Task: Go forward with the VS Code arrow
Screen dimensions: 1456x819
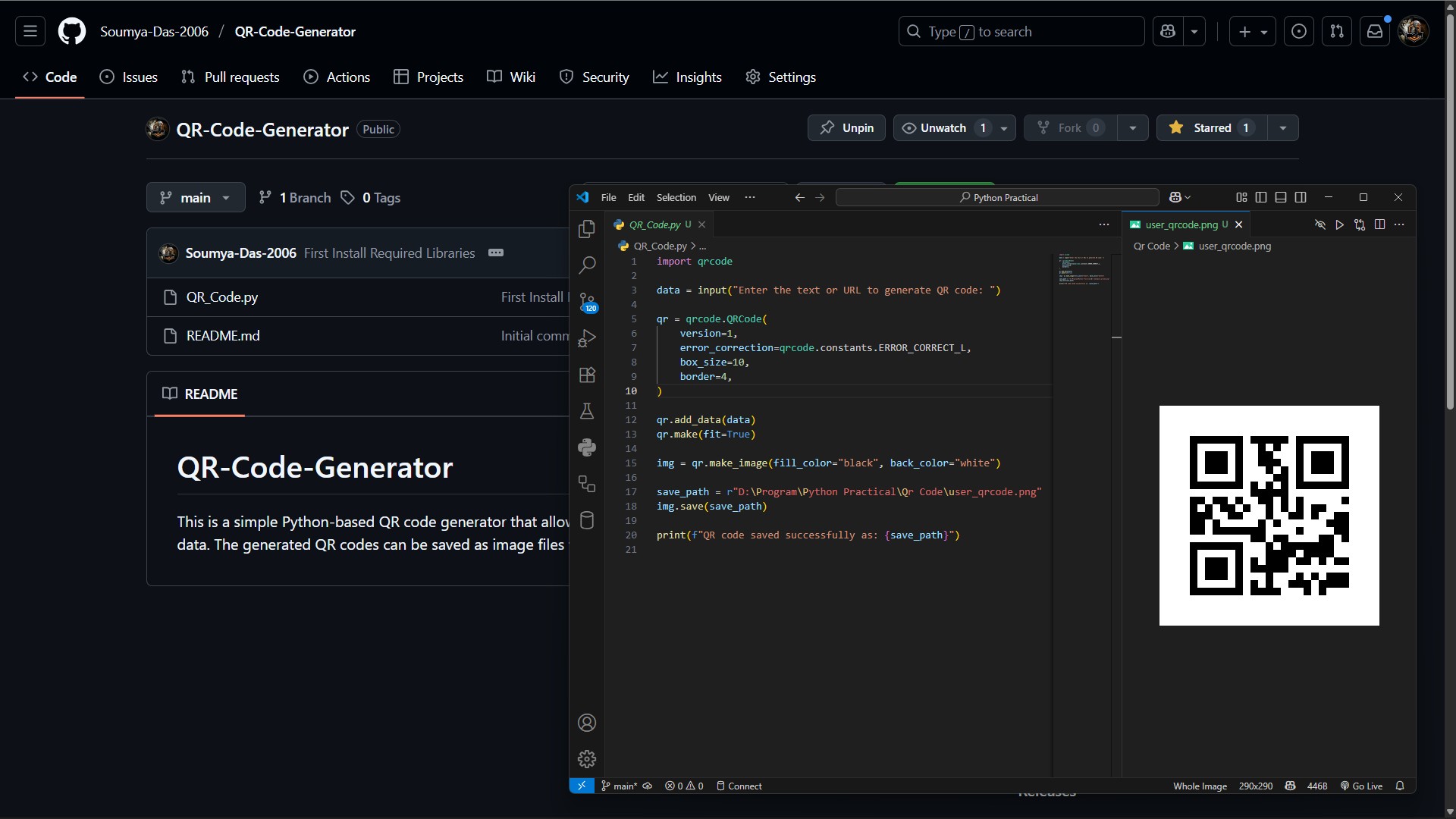Action: point(820,197)
